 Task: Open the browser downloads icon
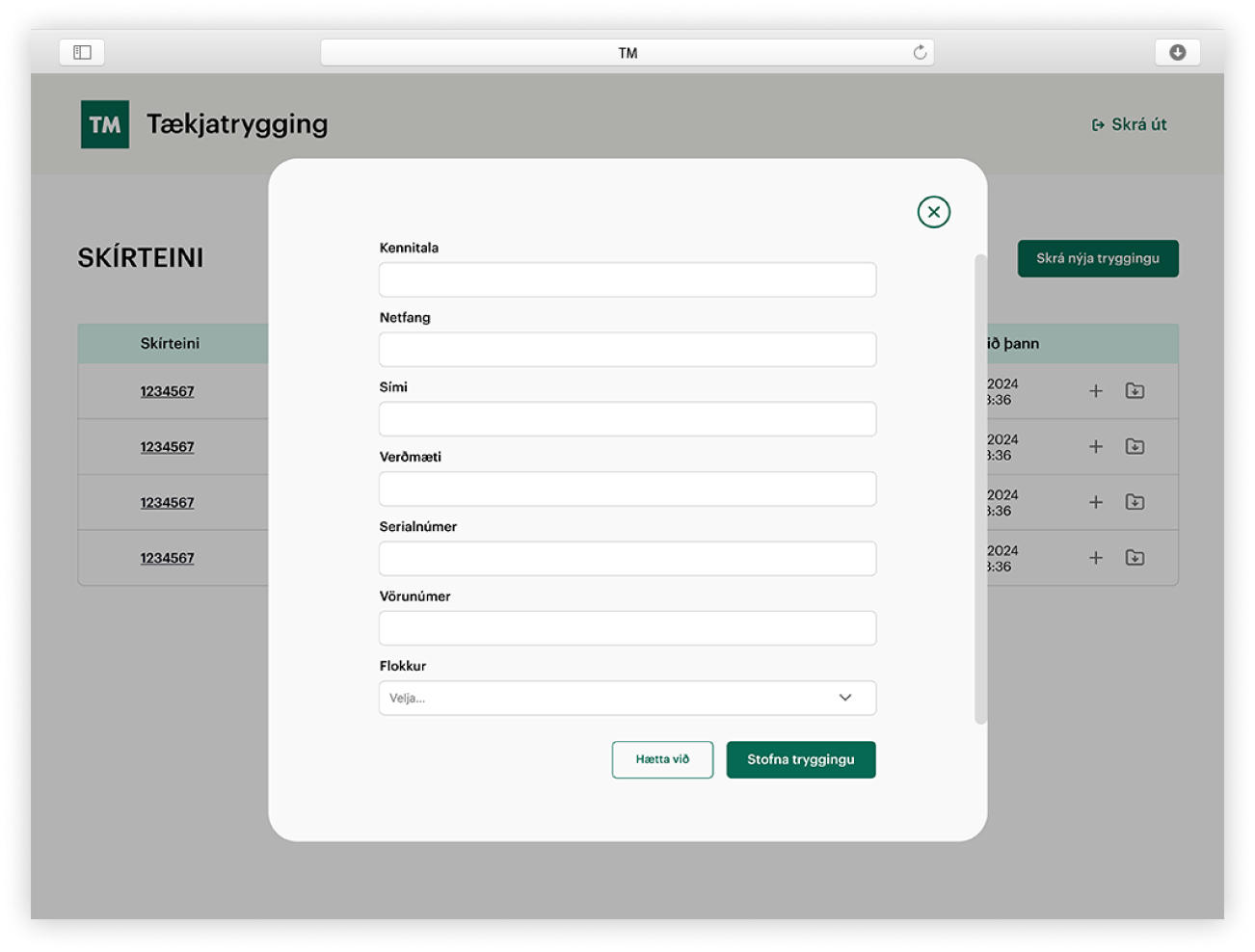tap(1177, 52)
